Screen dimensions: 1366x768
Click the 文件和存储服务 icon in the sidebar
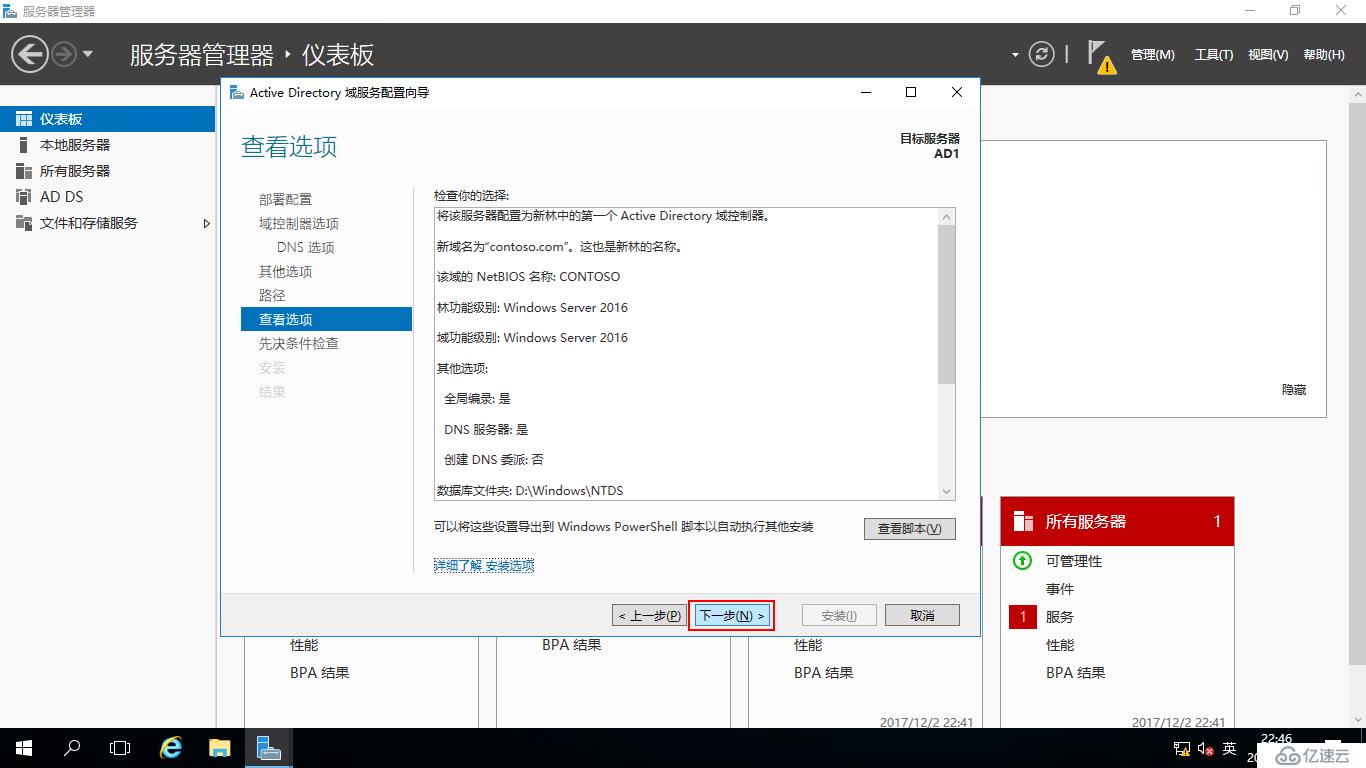coord(24,223)
